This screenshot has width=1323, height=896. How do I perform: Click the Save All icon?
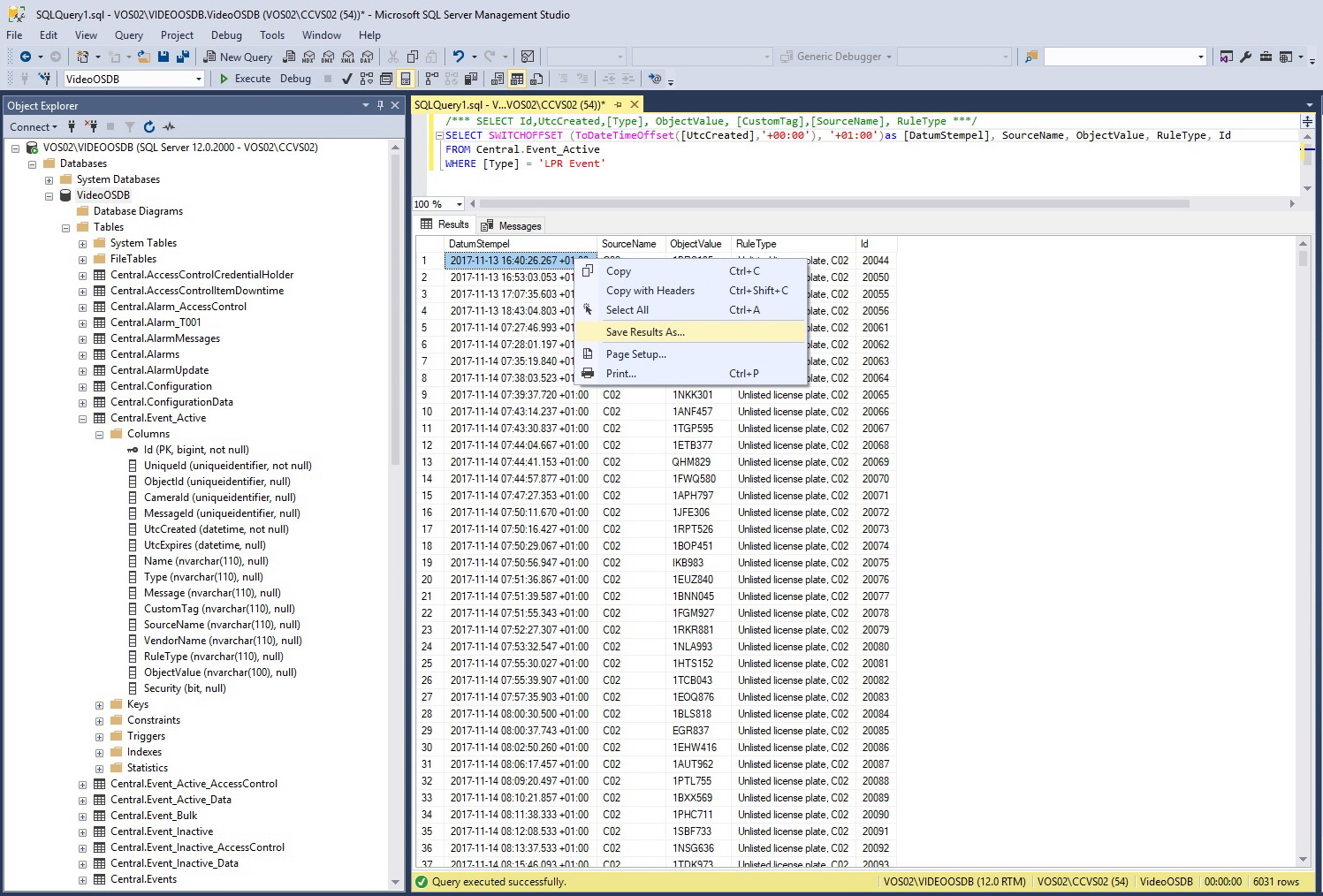(x=183, y=57)
